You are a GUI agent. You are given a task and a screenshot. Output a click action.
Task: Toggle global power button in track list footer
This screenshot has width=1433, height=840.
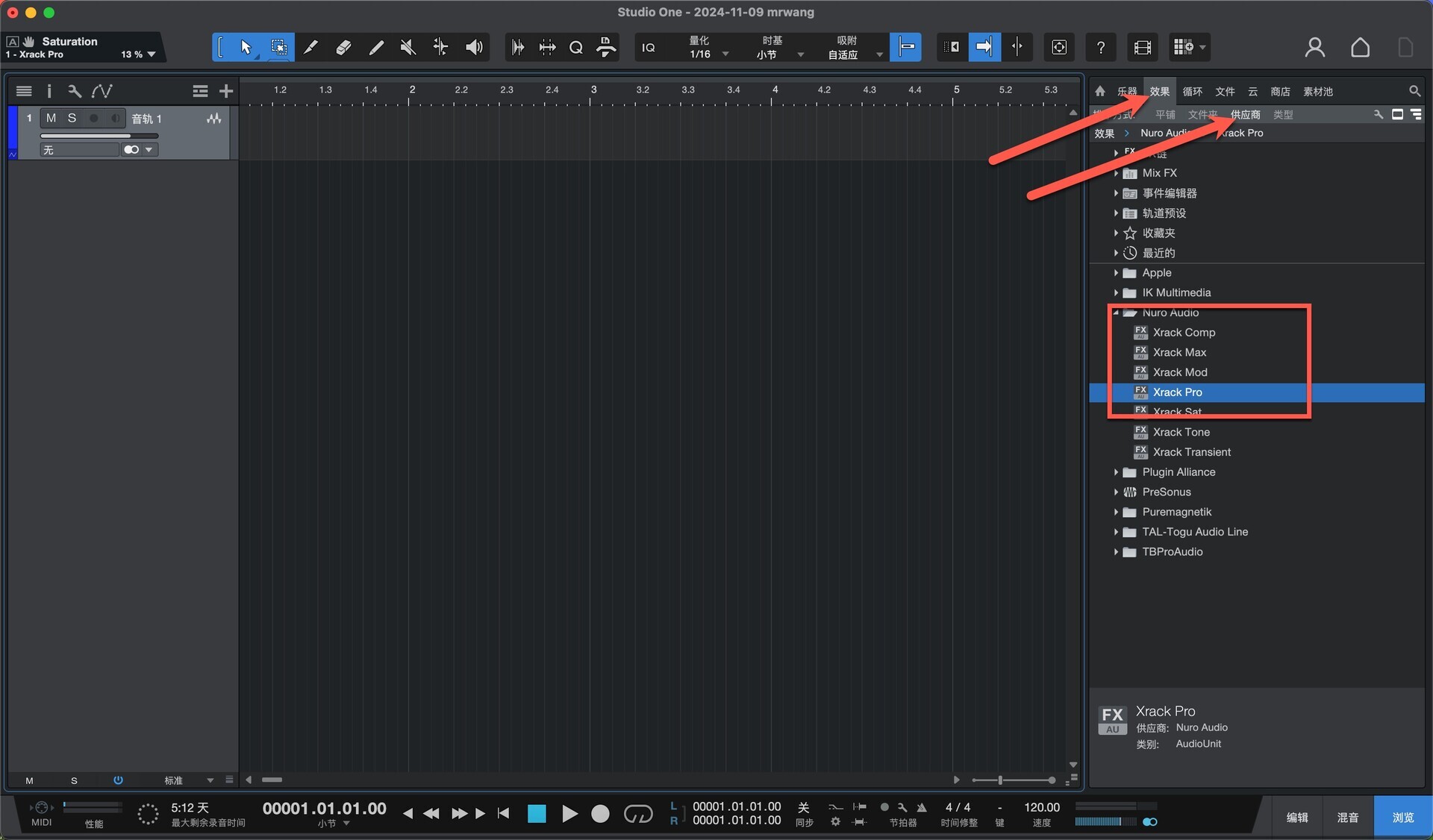(118, 780)
